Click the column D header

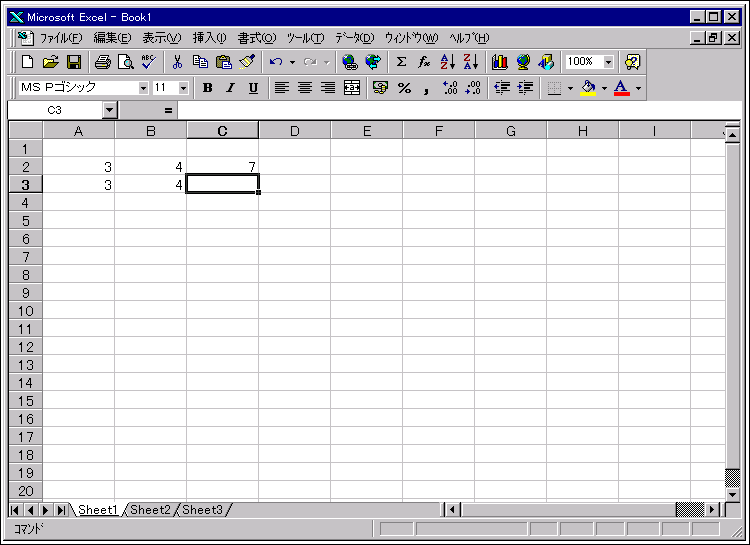(295, 131)
